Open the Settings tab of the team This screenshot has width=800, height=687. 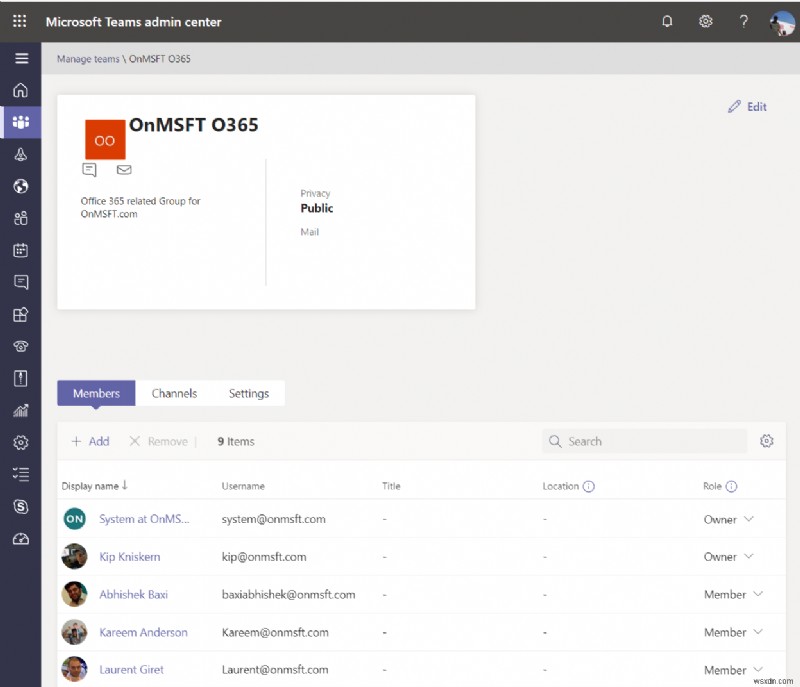249,393
